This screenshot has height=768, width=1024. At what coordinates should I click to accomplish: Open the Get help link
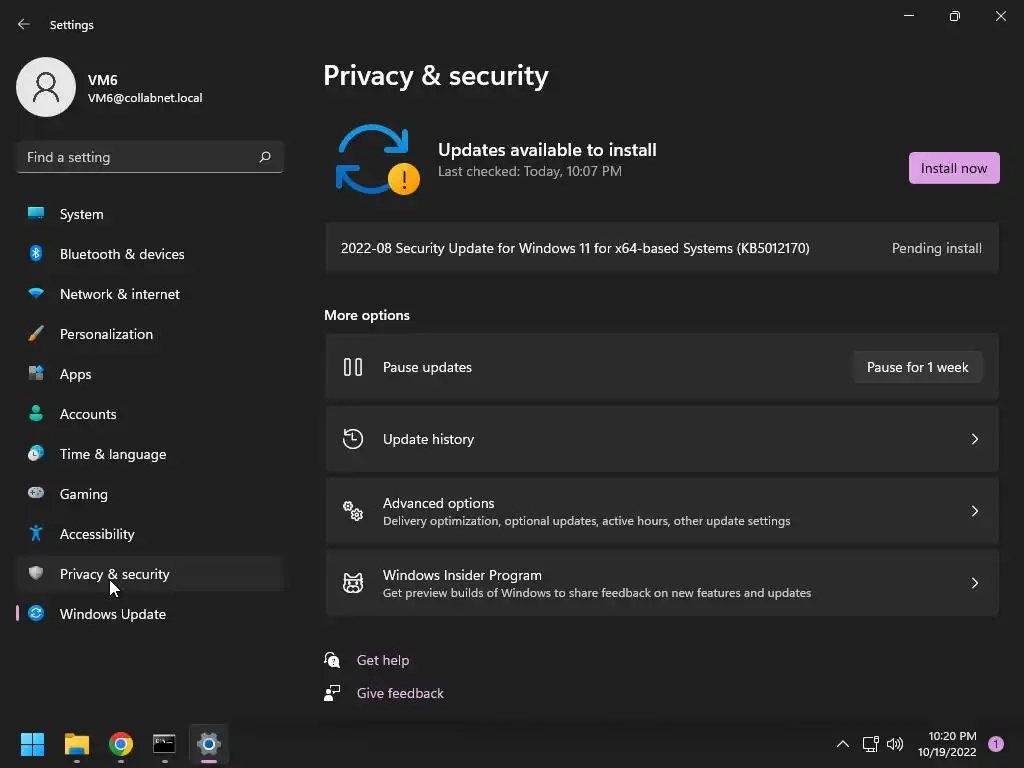[383, 660]
